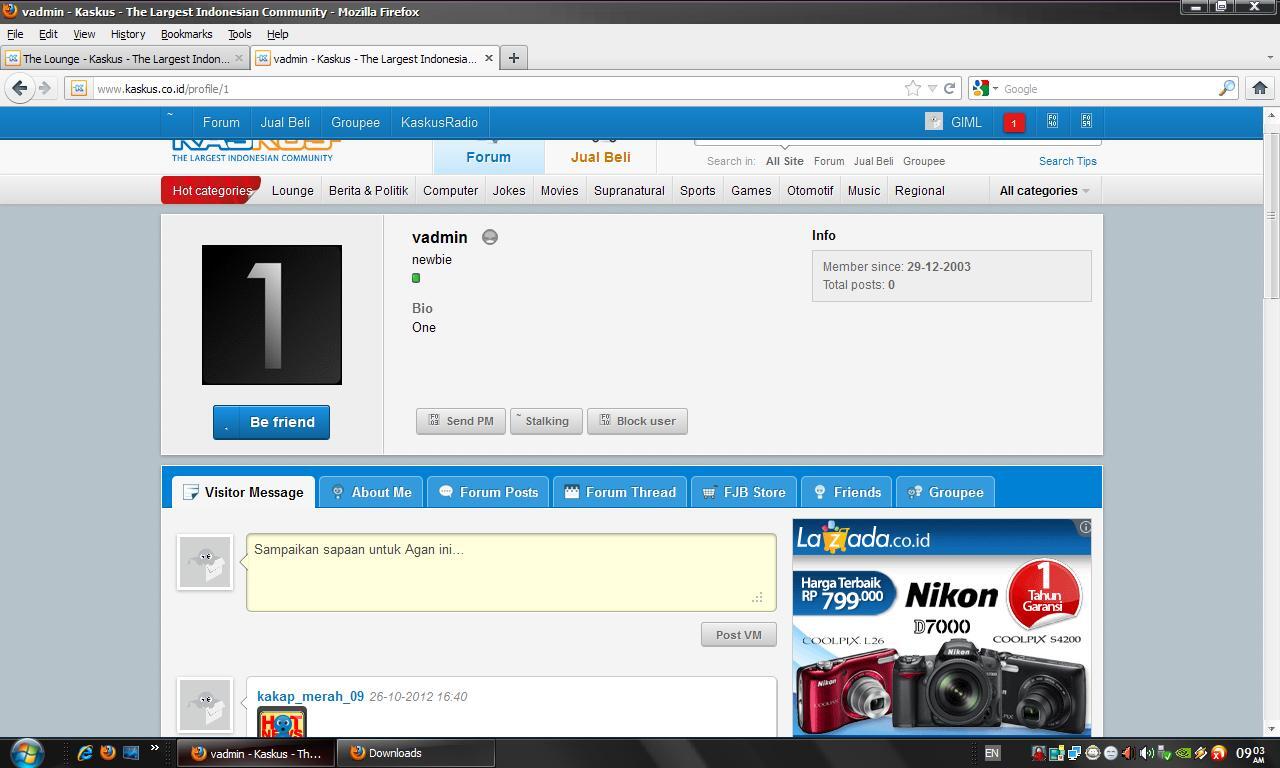The height and width of the screenshot is (768, 1280).
Task: Open the tab list dropdown arrow
Action: click(1270, 58)
